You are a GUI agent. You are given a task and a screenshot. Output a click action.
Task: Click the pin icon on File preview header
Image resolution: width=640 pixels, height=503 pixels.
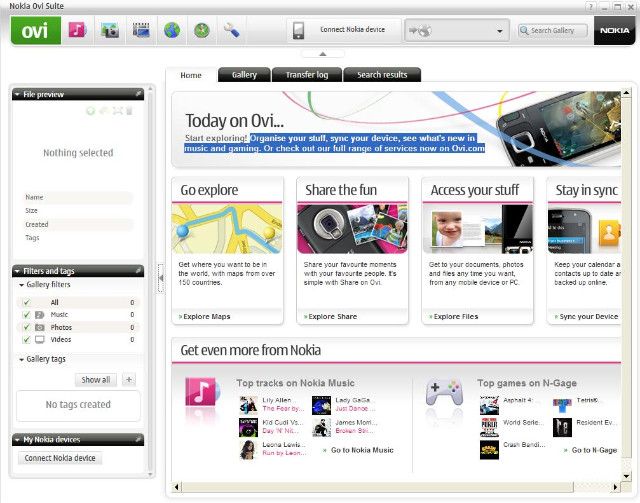138,94
